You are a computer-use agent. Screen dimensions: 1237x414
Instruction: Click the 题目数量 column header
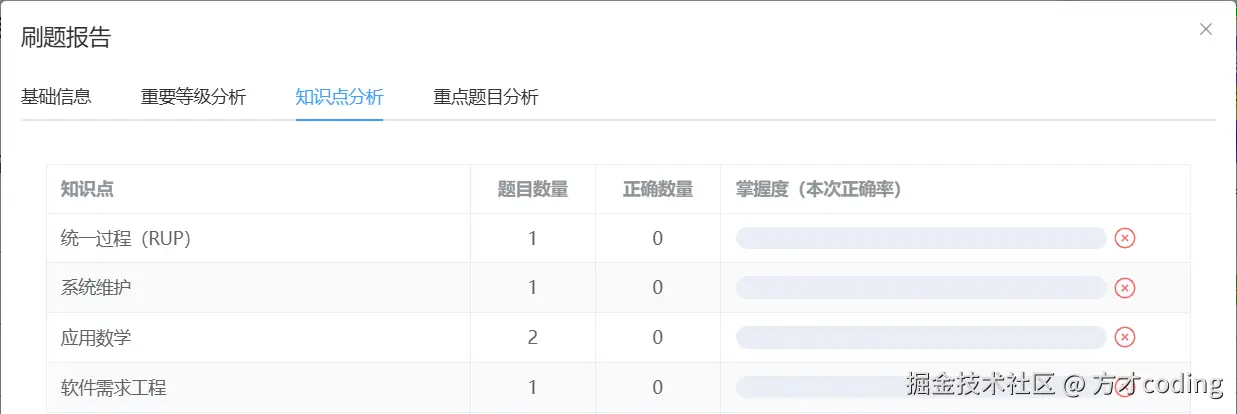(532, 189)
